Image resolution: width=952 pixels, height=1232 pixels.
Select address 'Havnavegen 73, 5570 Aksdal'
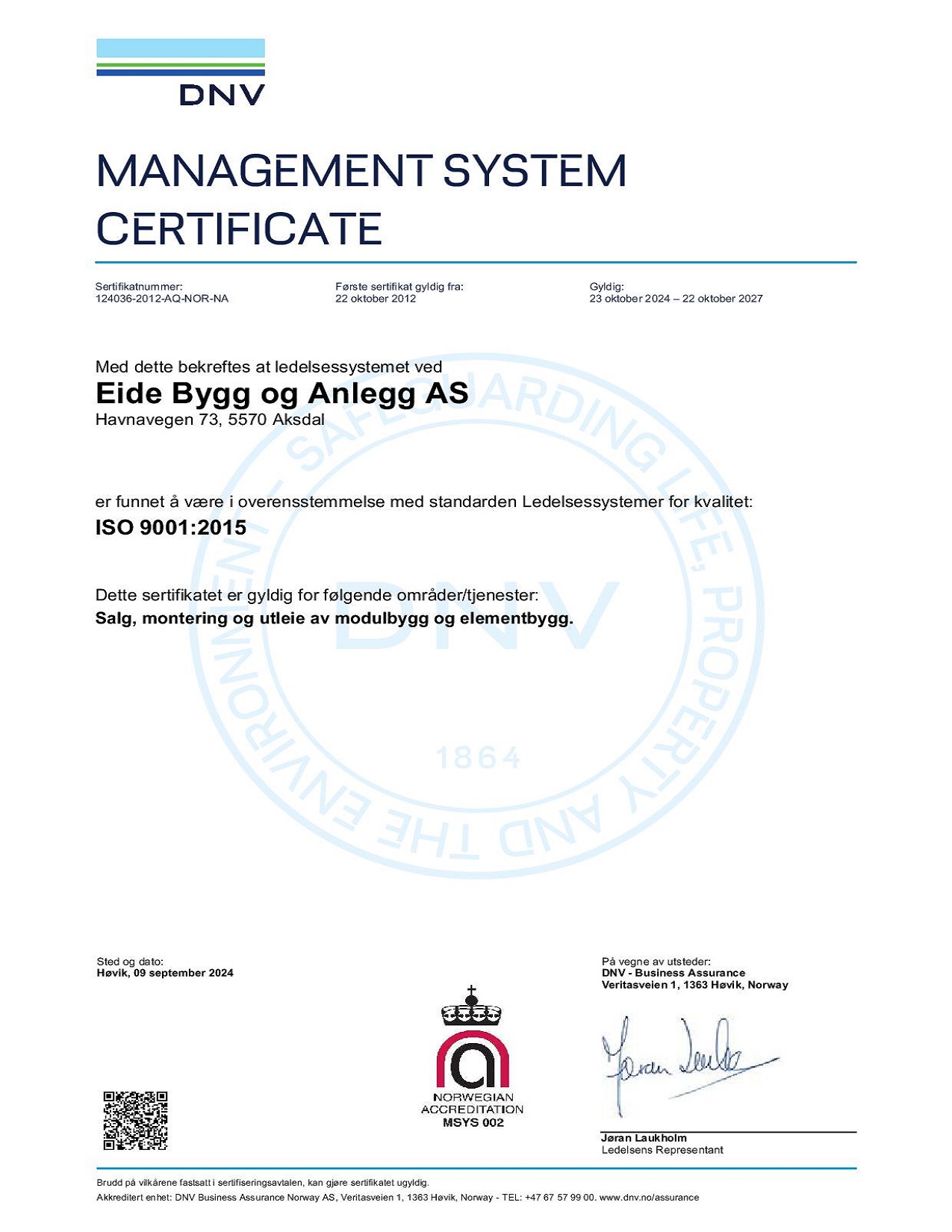click(210, 420)
